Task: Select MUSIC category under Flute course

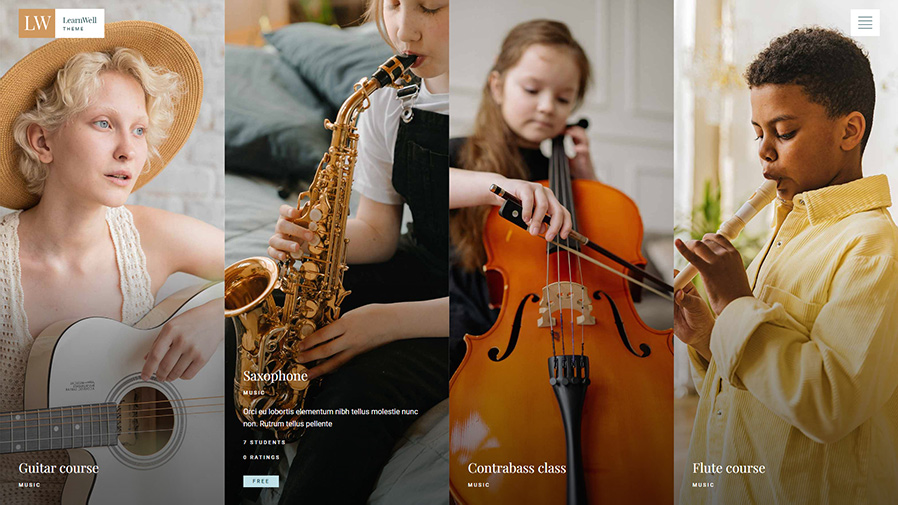Action: [703, 485]
